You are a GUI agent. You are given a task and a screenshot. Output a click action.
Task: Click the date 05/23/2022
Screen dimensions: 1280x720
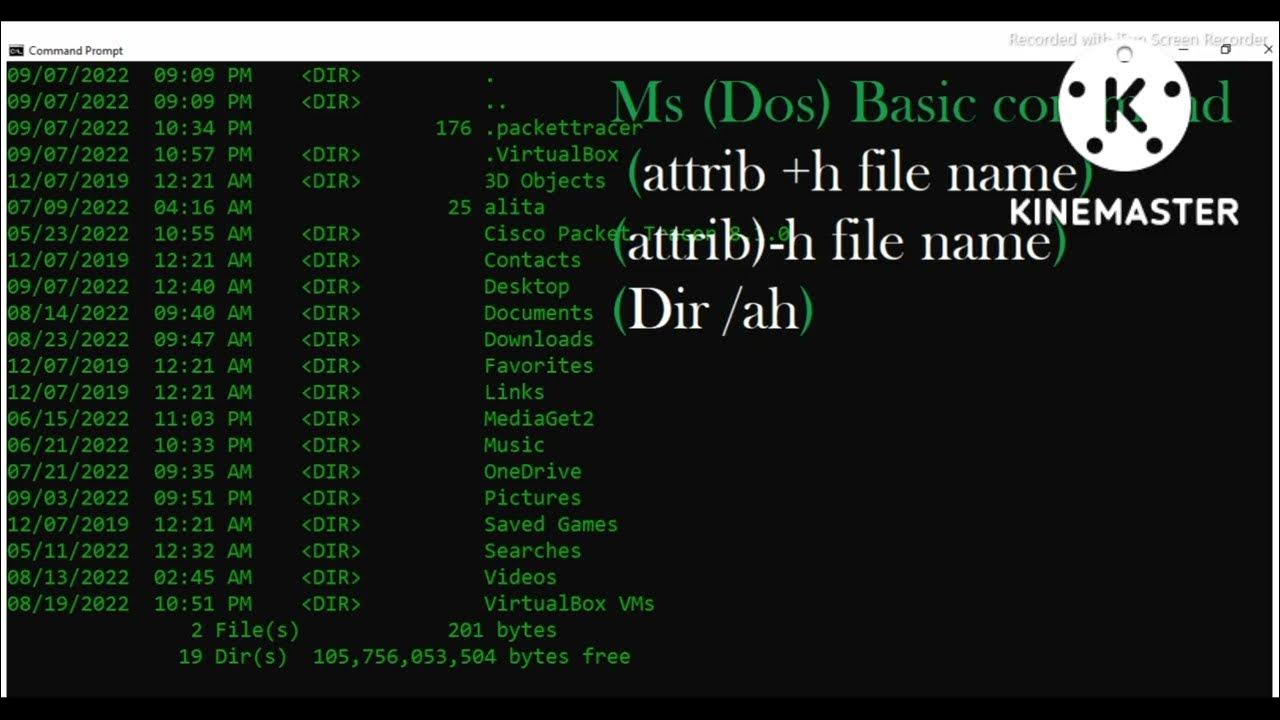[x=68, y=234]
